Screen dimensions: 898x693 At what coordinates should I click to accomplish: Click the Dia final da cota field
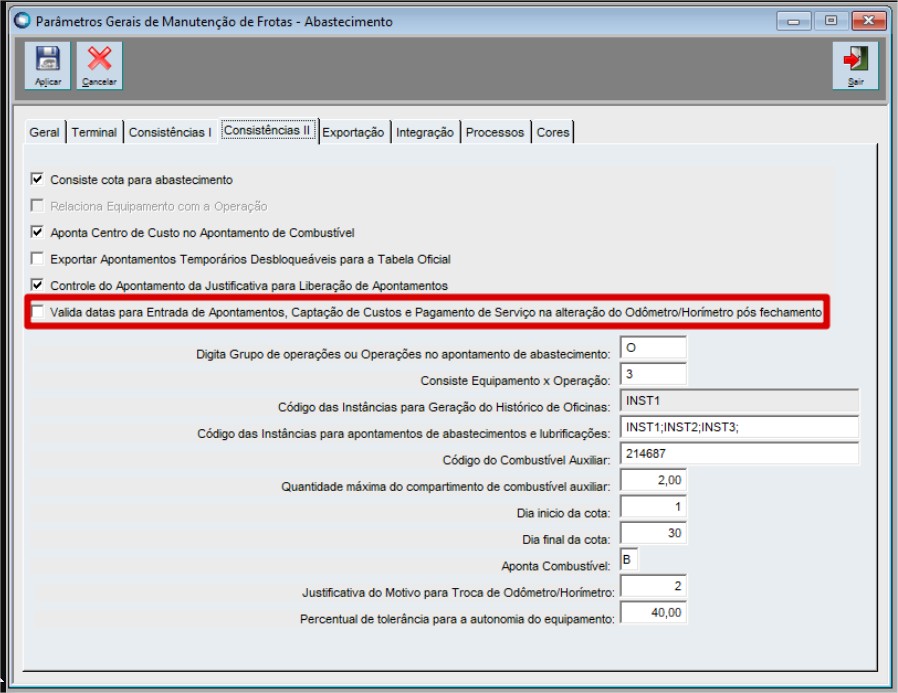pos(653,533)
